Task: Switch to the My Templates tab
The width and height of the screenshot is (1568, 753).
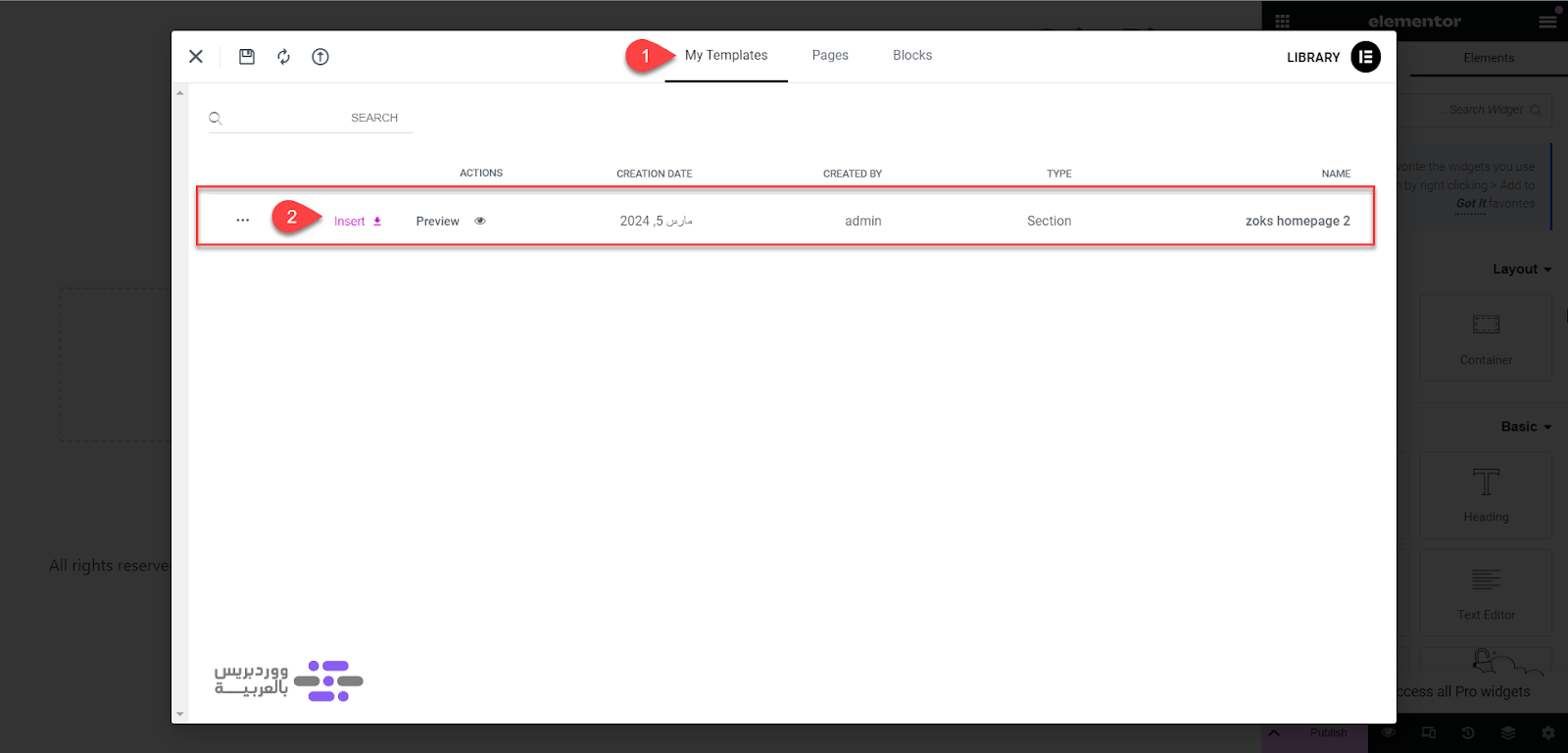Action: pyautogui.click(x=726, y=56)
